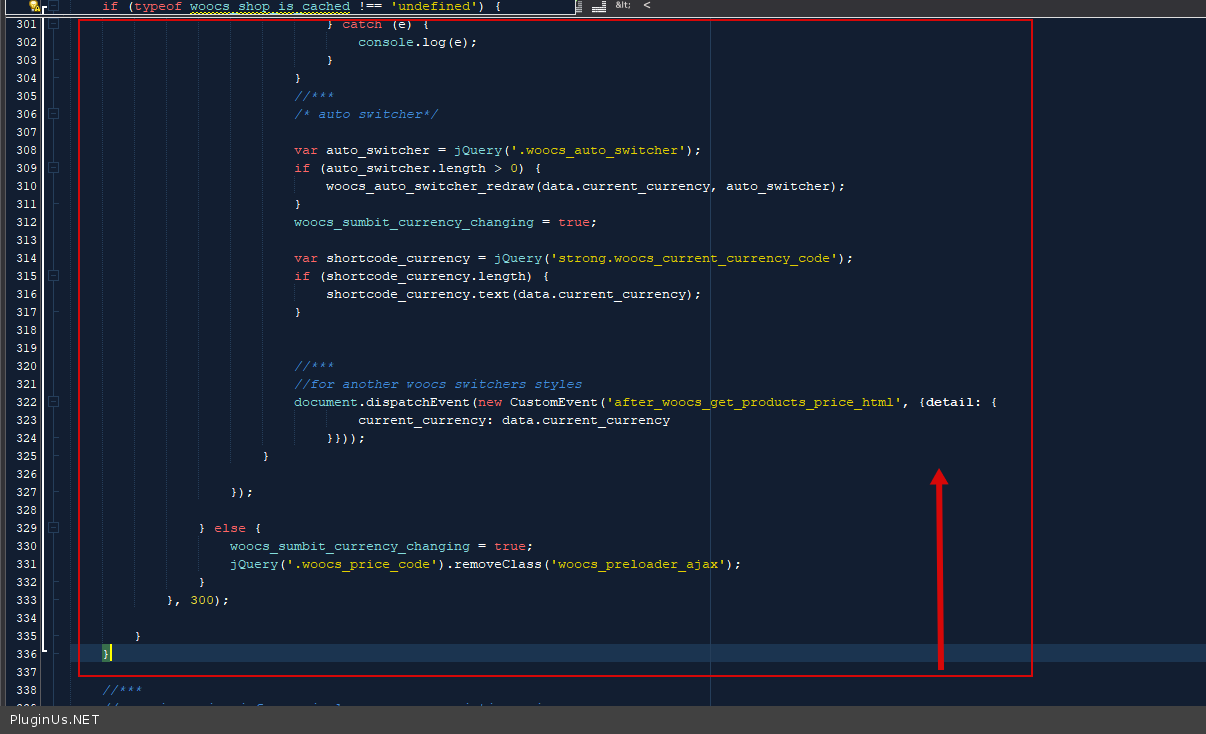Click the bar-chart icon right of the sticky header
The width and height of the screenshot is (1206, 734).
pos(598,6)
